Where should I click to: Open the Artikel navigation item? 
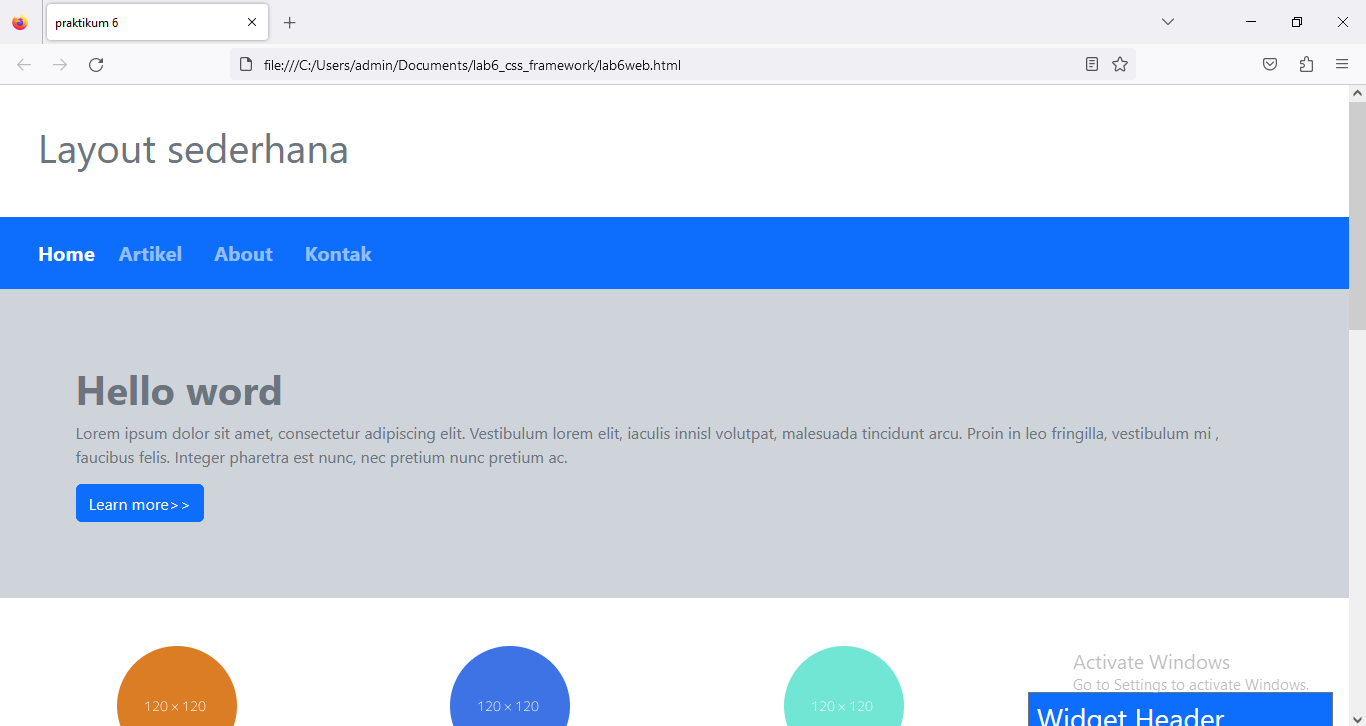(150, 253)
